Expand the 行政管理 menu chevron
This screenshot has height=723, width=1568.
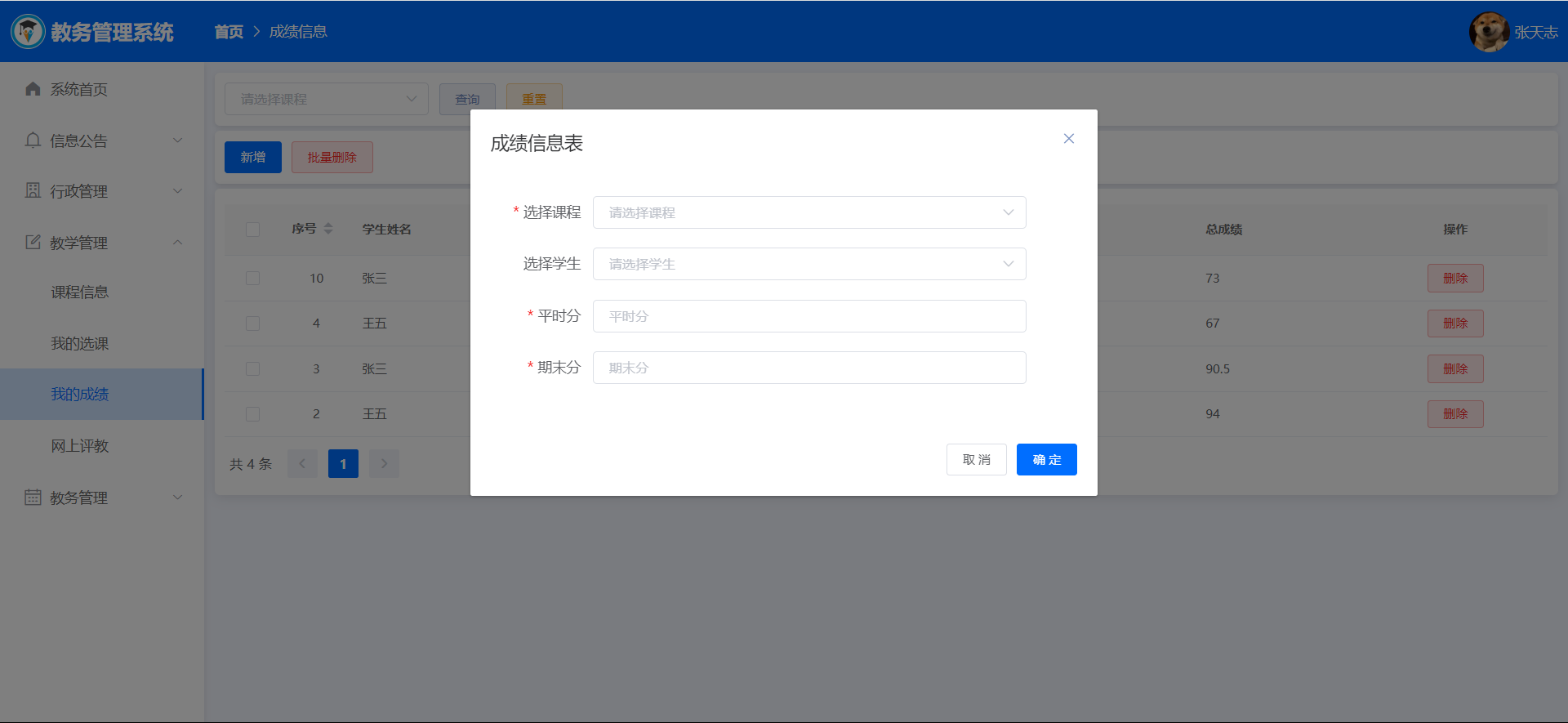178,191
